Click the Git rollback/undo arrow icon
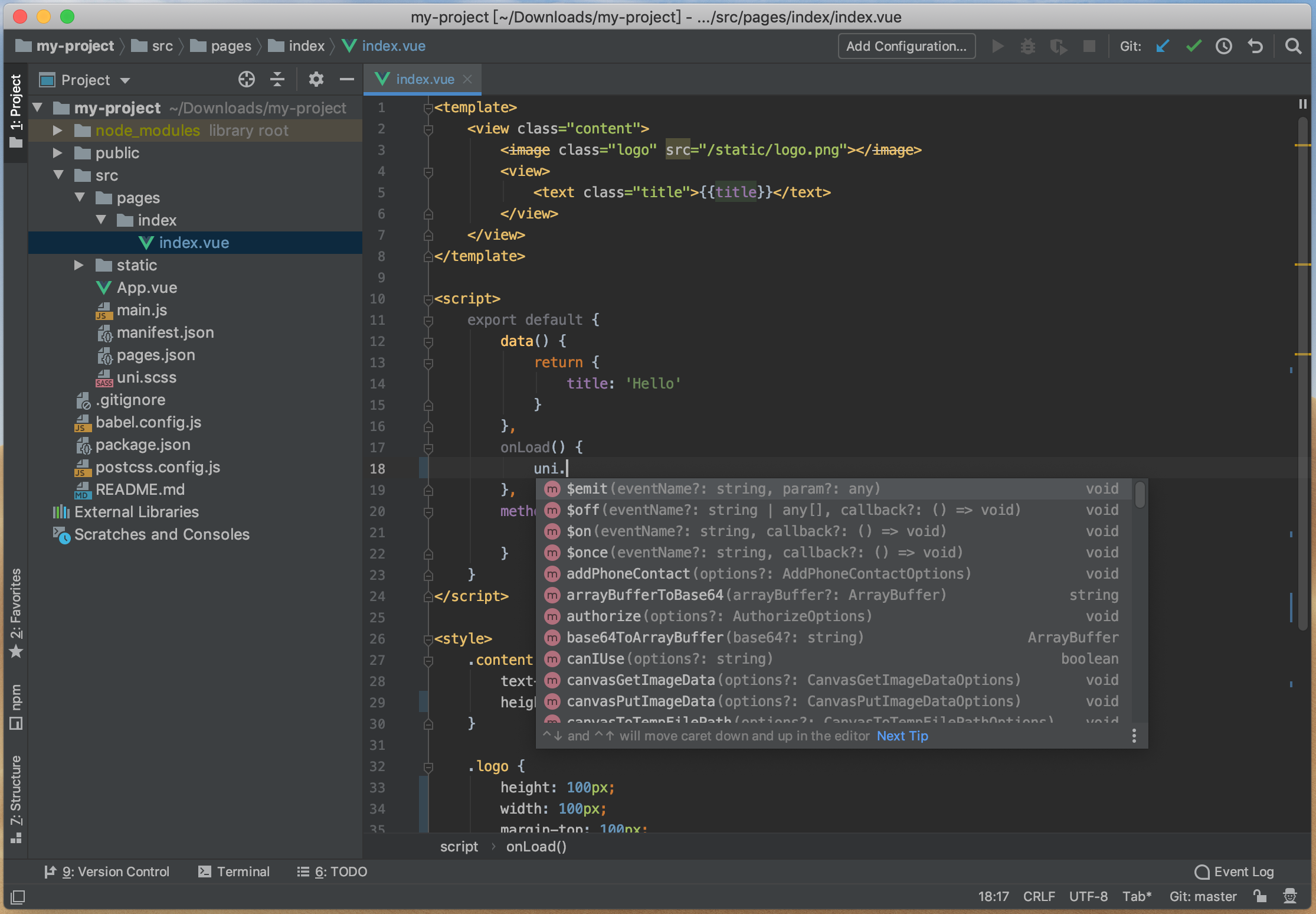 point(1255,46)
